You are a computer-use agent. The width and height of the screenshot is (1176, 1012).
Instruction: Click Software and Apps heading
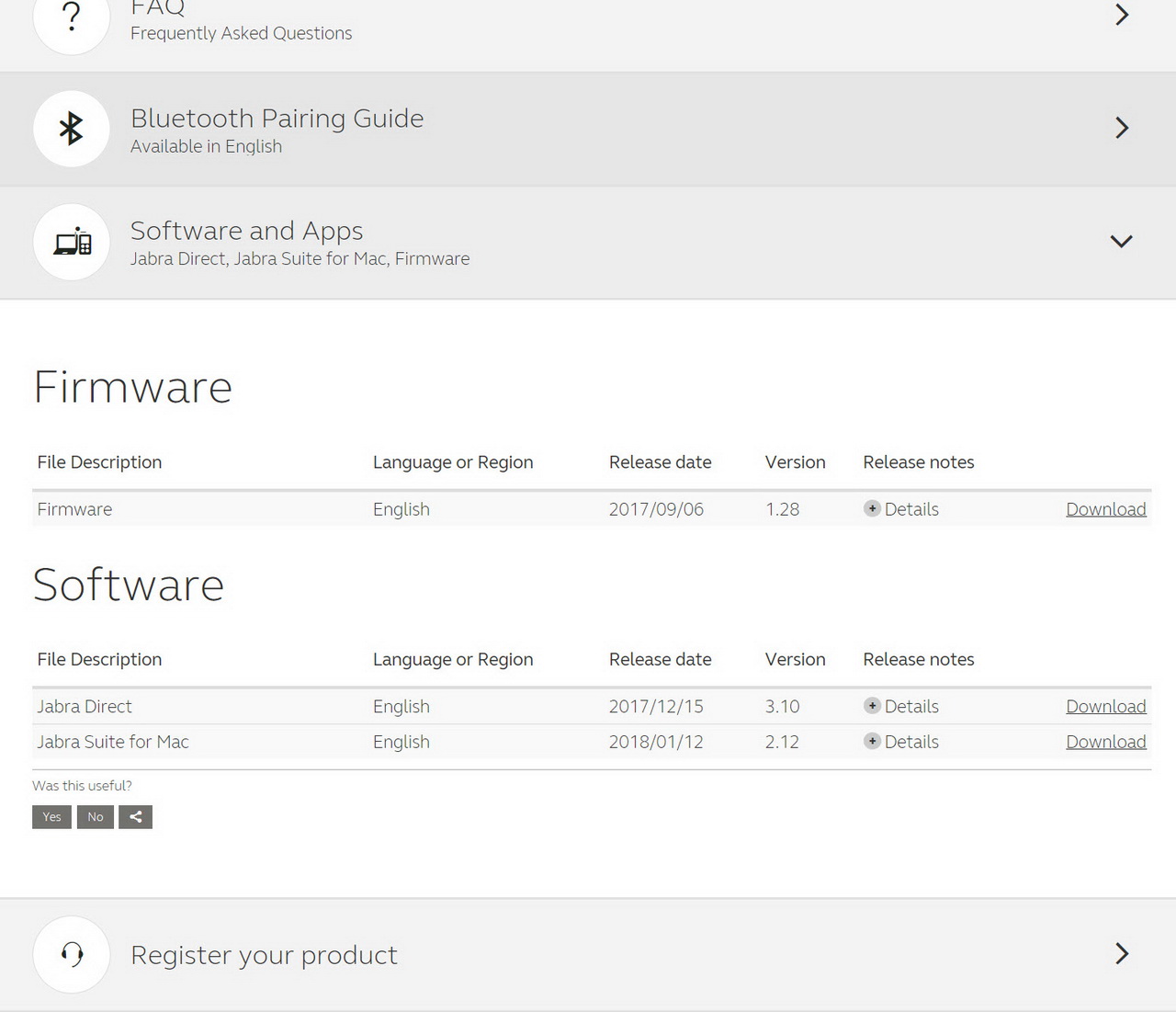tap(246, 231)
